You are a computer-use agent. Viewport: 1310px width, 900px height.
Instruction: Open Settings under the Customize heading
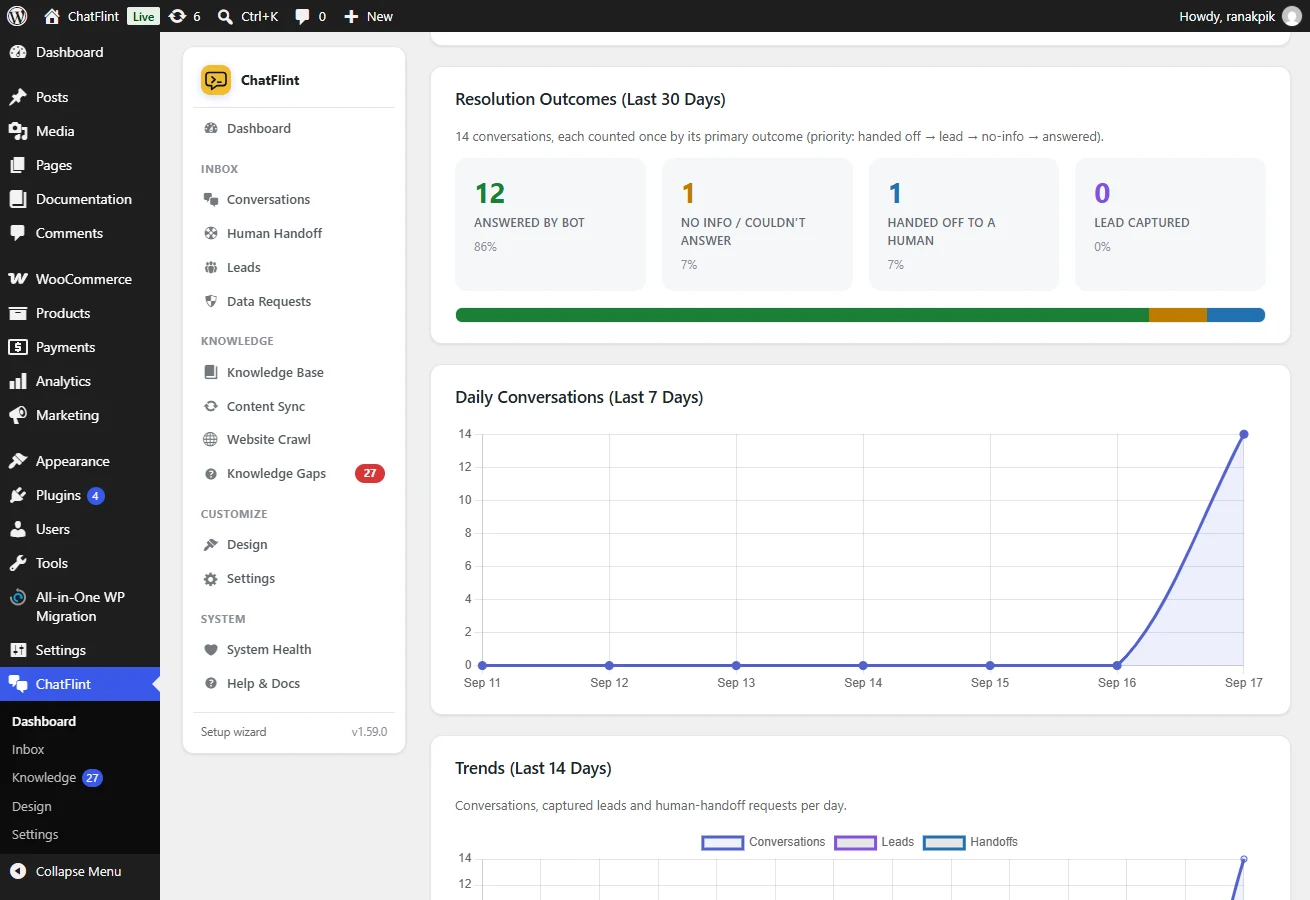pyautogui.click(x=294, y=578)
